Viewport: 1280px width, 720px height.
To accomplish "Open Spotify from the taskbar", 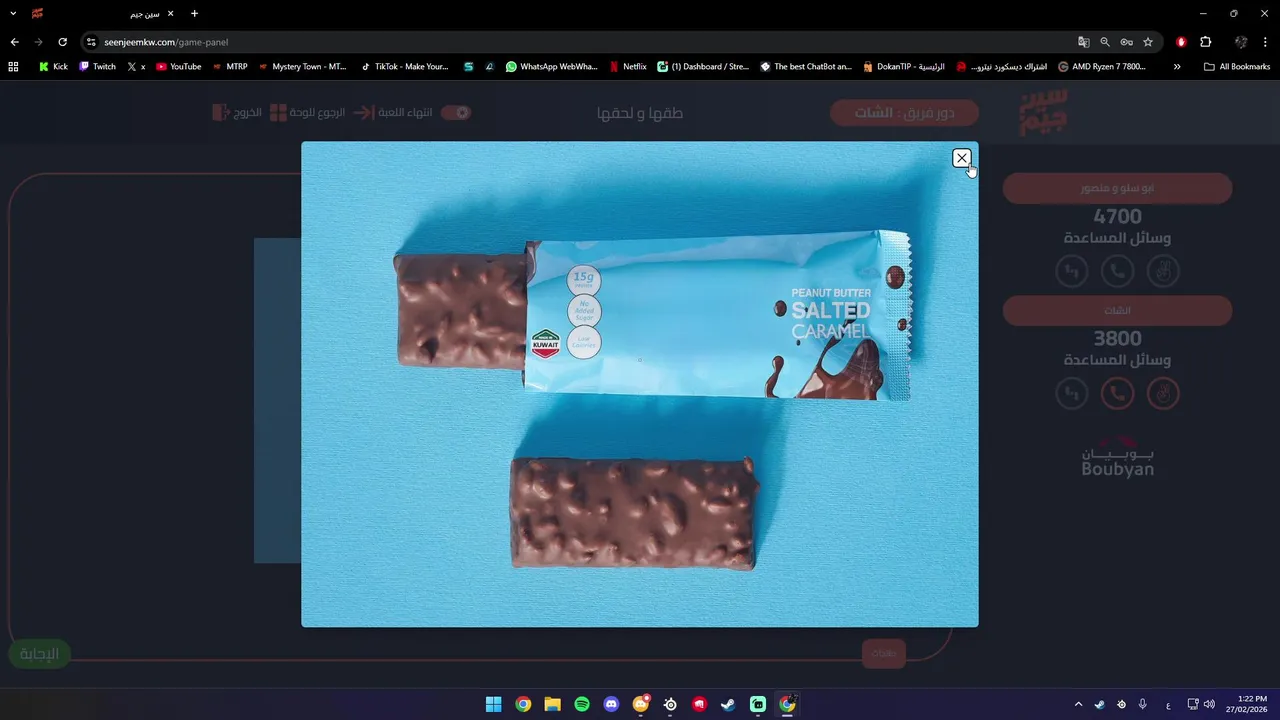I will (582, 704).
